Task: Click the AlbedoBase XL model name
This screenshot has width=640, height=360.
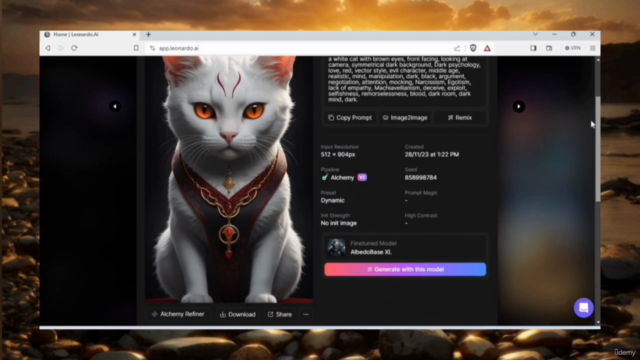Action: [x=371, y=252]
